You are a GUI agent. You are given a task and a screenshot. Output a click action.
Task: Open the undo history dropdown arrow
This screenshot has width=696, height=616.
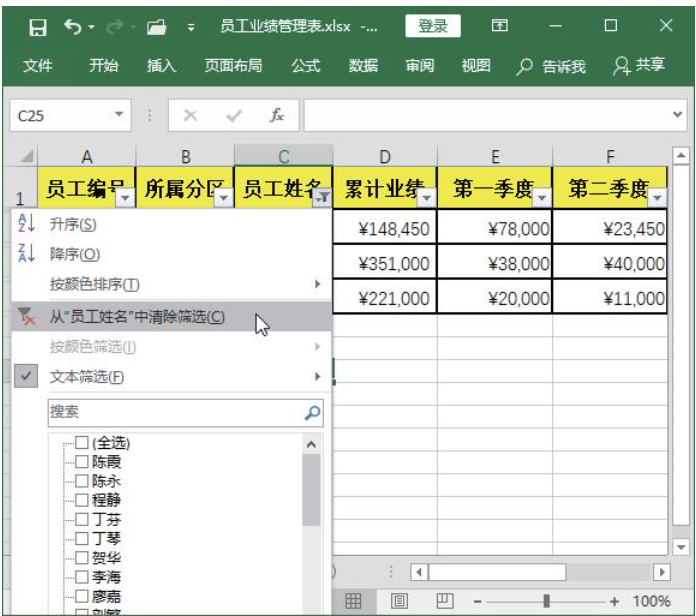(91, 28)
